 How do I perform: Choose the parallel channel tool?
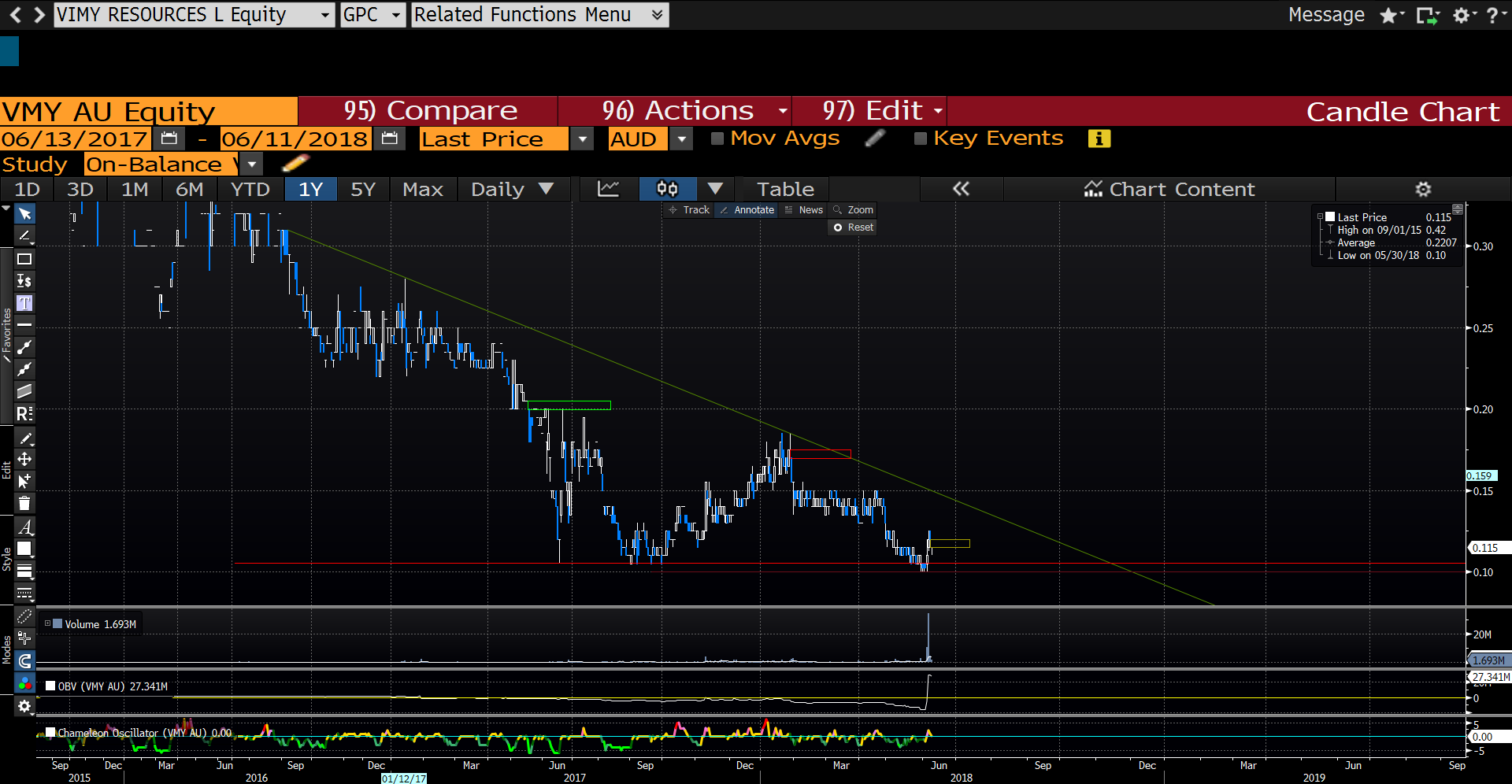pos(24,391)
